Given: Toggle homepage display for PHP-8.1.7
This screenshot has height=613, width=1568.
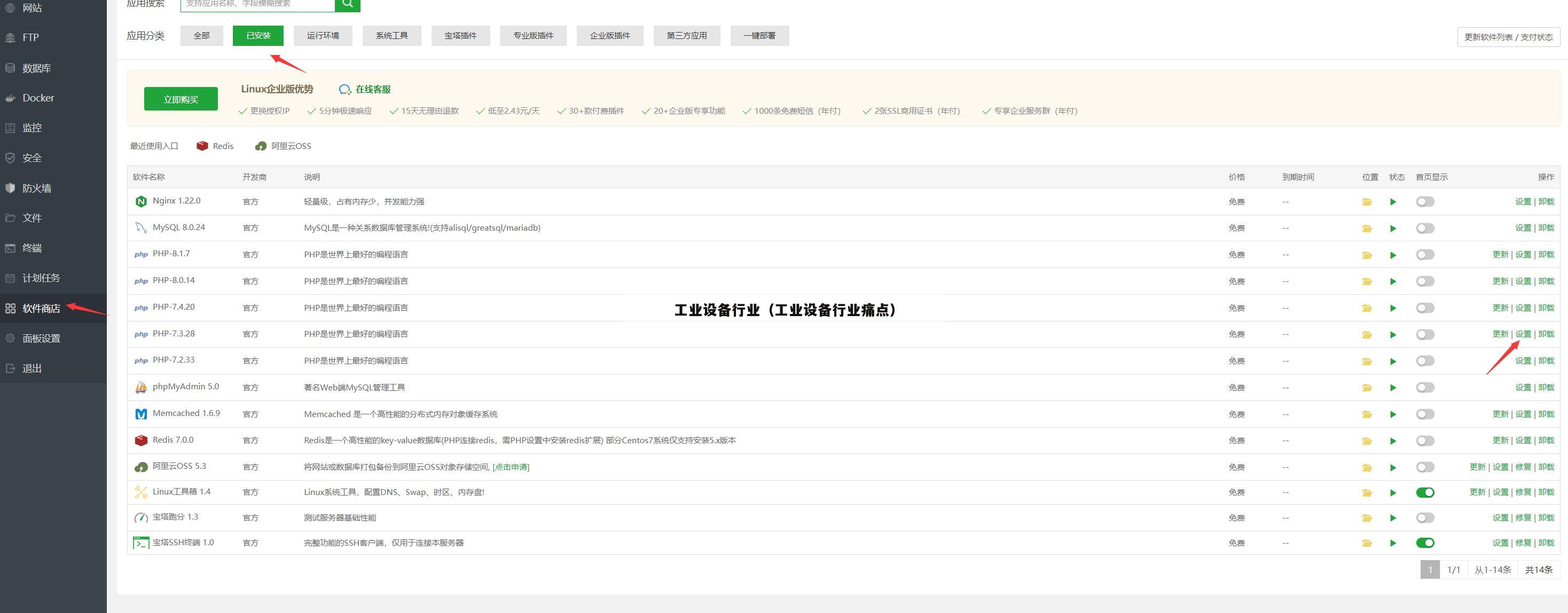Looking at the screenshot, I should tap(1425, 255).
